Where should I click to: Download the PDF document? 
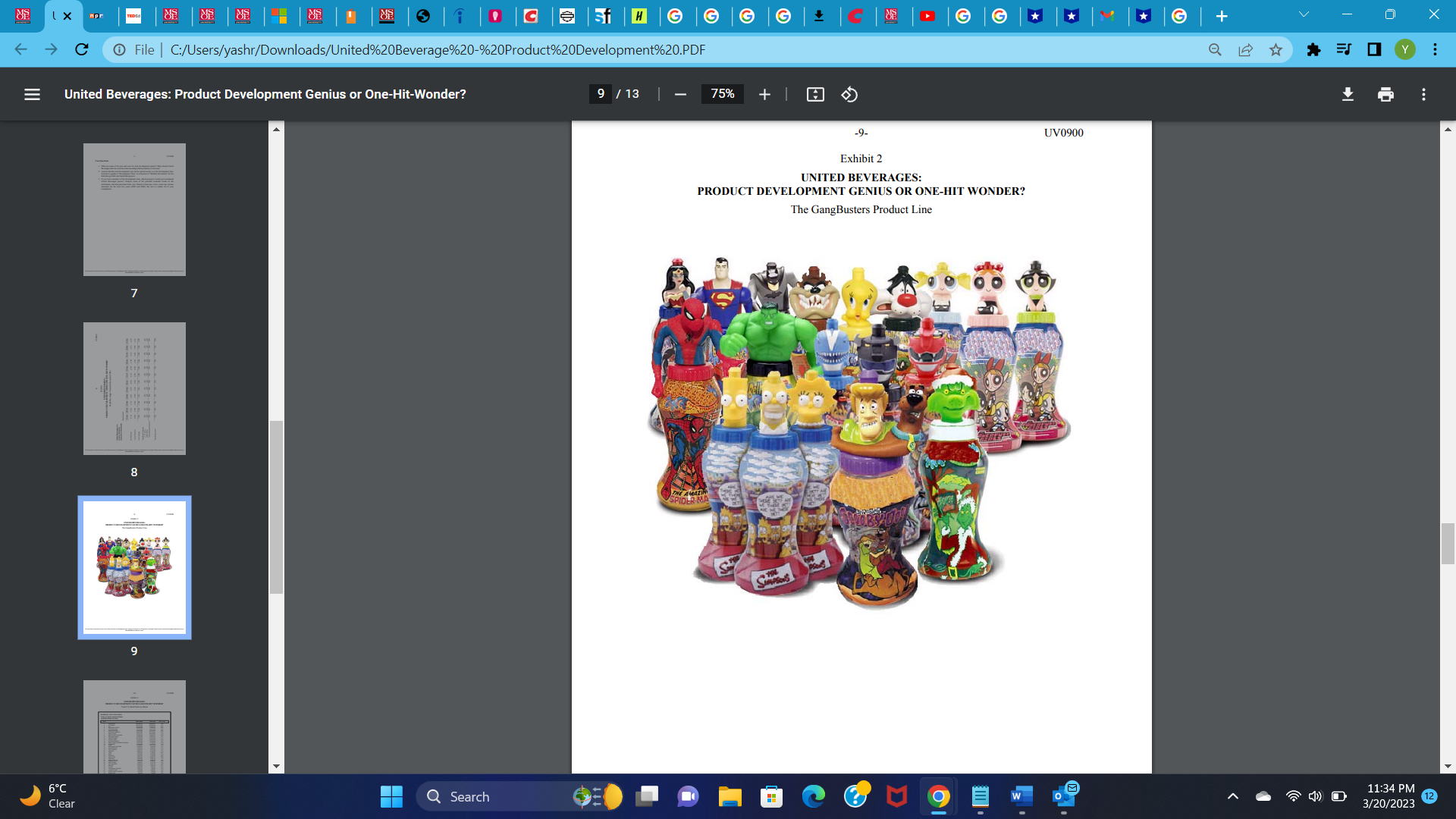click(1348, 94)
